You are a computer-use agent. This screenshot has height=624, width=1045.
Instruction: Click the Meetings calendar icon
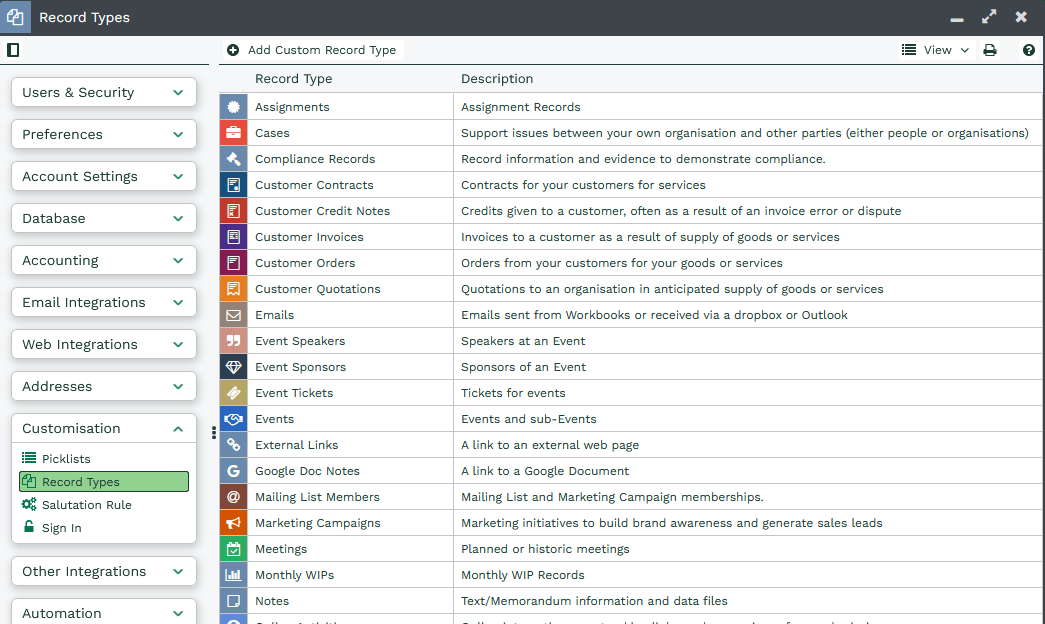233,549
